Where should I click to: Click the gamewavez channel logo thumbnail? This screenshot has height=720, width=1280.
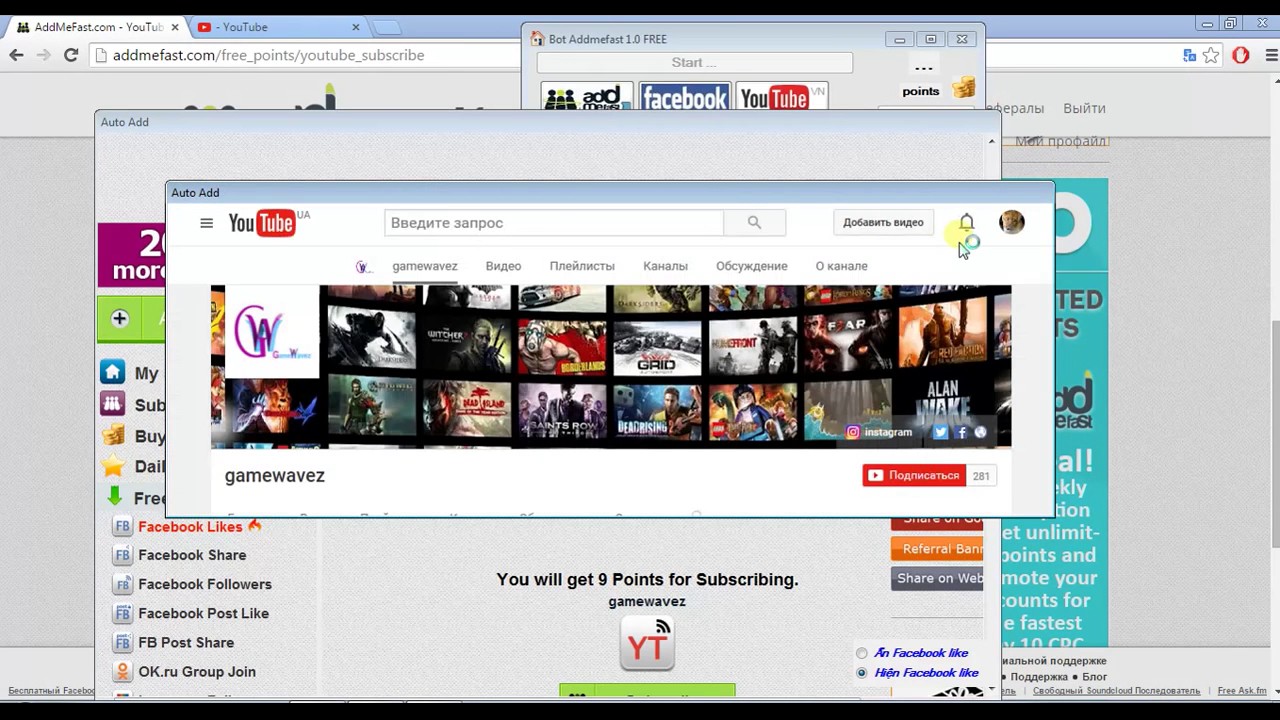[271, 331]
